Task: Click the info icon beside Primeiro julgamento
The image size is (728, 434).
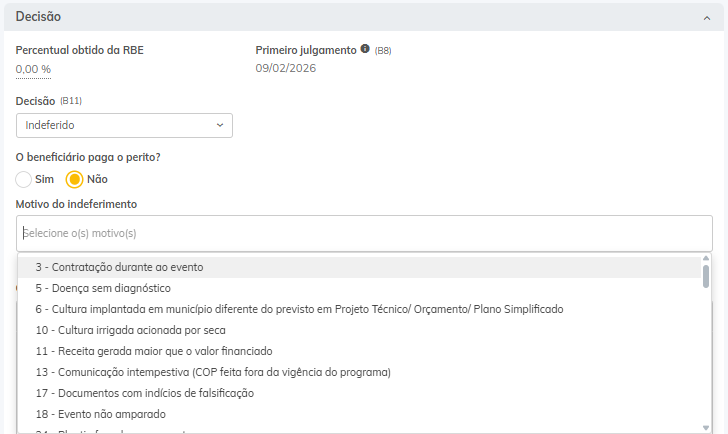Action: (x=365, y=49)
